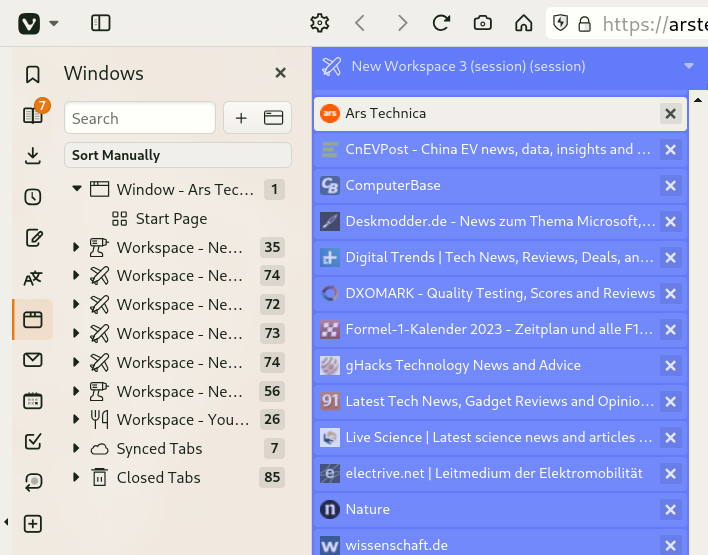
Task: Focus the Windows panel search field
Action: (x=140, y=118)
